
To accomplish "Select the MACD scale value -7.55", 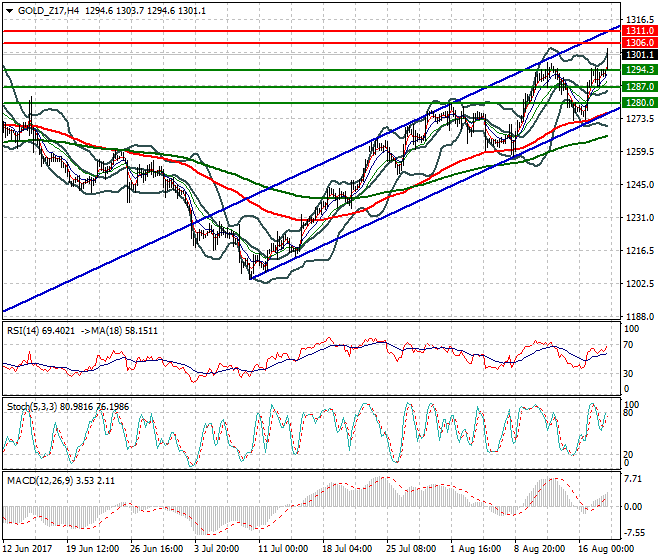I will [x=634, y=533].
